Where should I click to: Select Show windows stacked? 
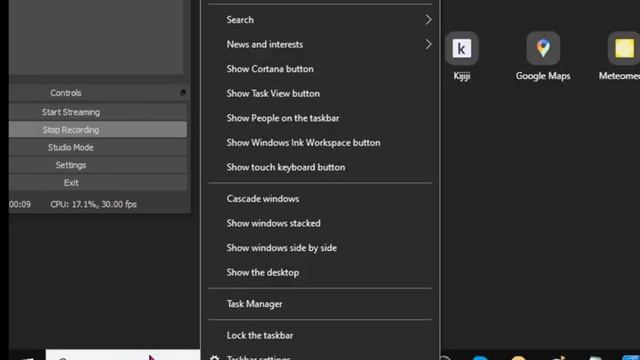coord(320,223)
